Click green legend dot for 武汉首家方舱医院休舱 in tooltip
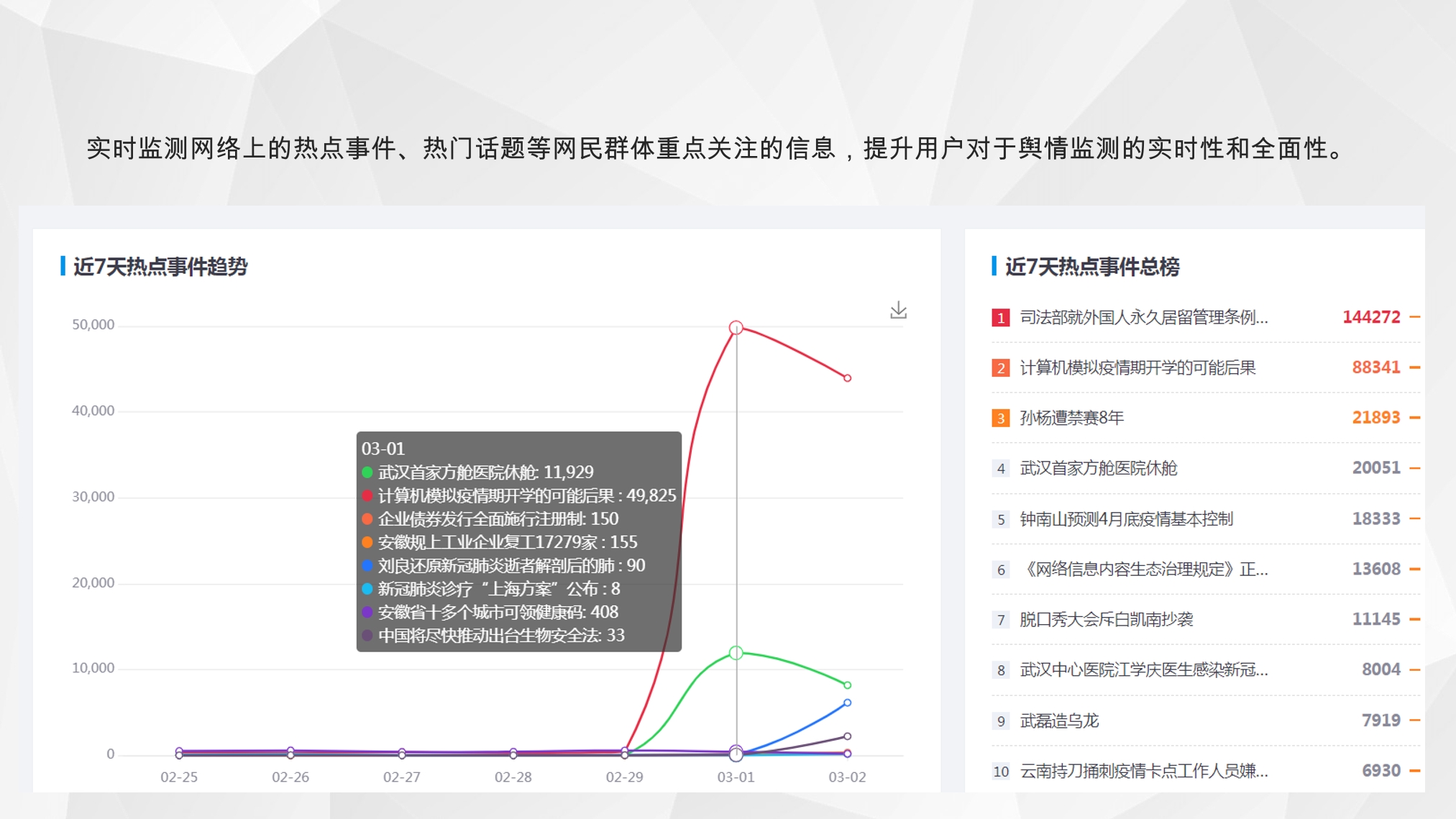The width and height of the screenshot is (1456, 819). click(367, 472)
